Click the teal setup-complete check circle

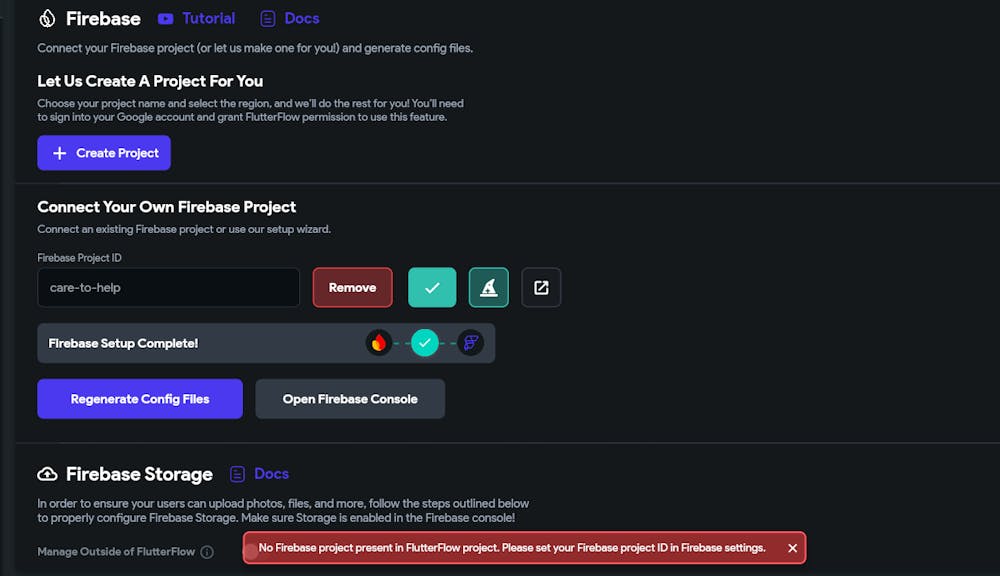[x=425, y=343]
